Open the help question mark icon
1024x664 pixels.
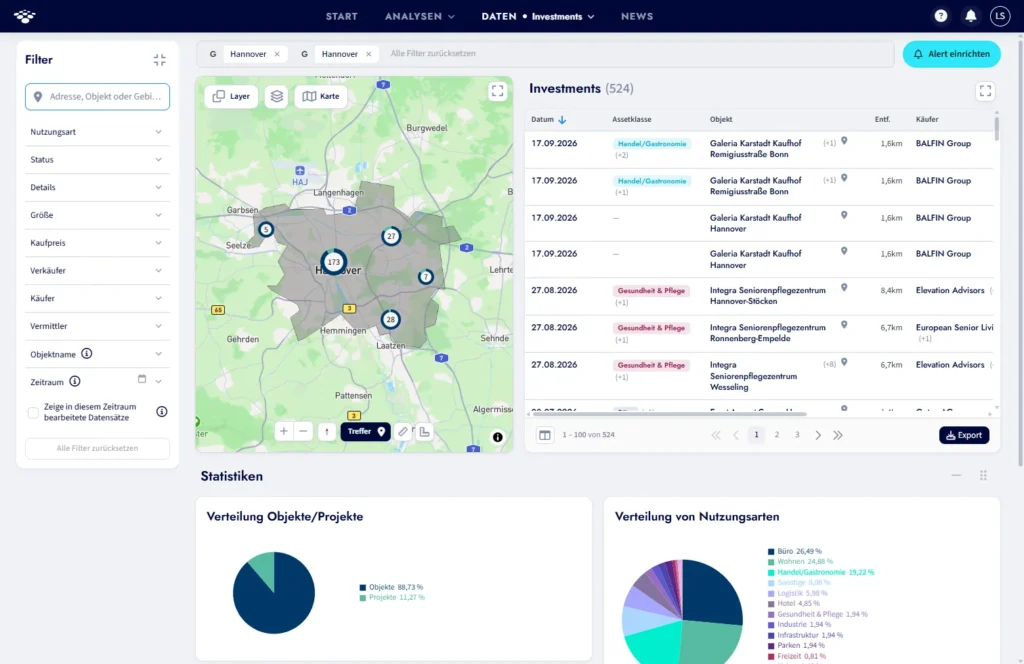[940, 16]
